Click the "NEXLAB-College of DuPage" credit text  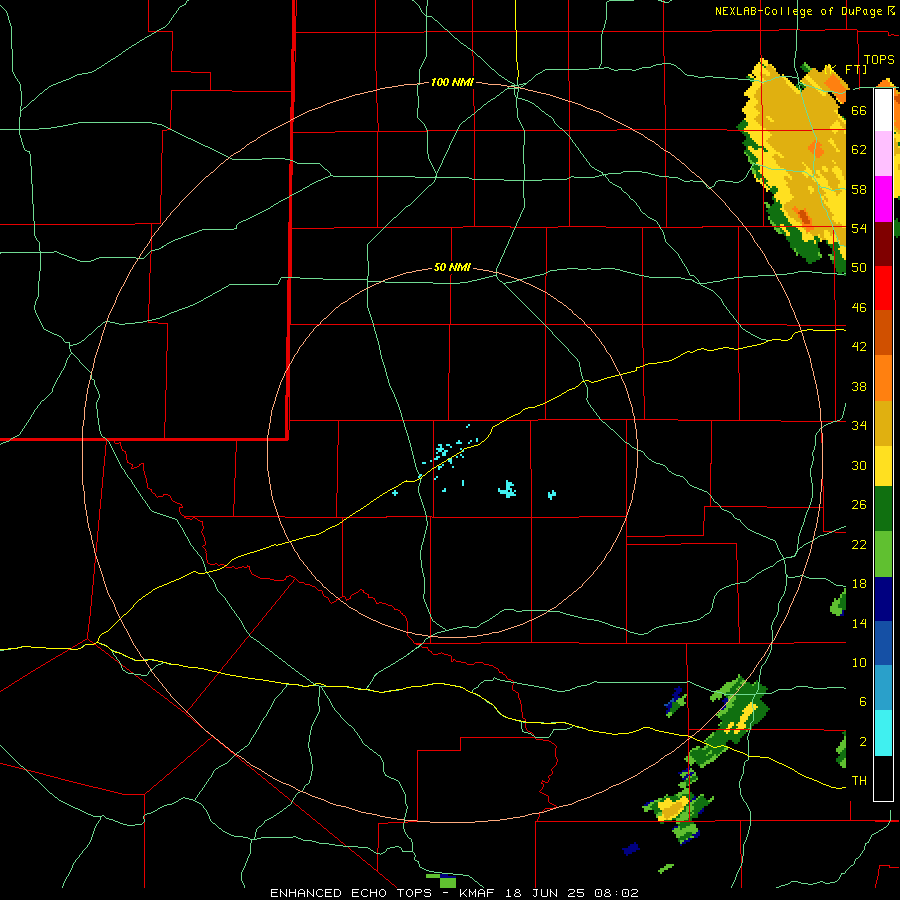800,11
